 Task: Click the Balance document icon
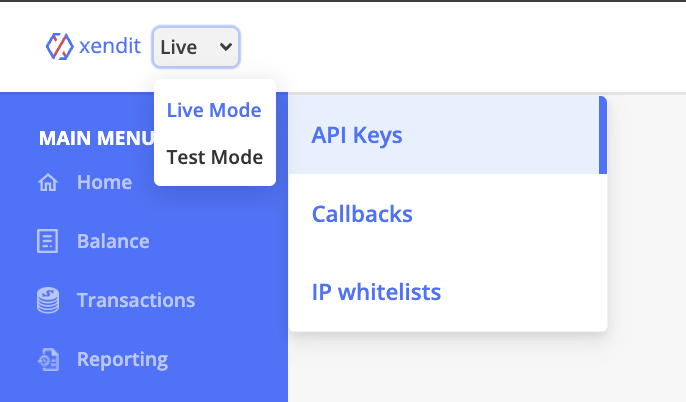pyautogui.click(x=47, y=241)
